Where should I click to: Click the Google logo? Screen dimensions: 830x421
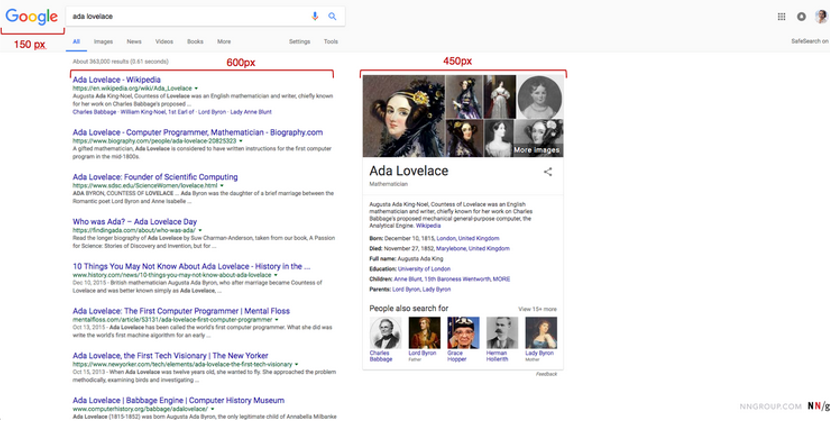pos(31,16)
